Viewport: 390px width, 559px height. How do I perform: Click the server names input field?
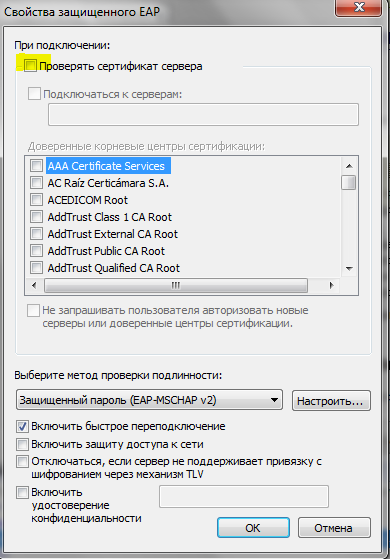[203, 114]
